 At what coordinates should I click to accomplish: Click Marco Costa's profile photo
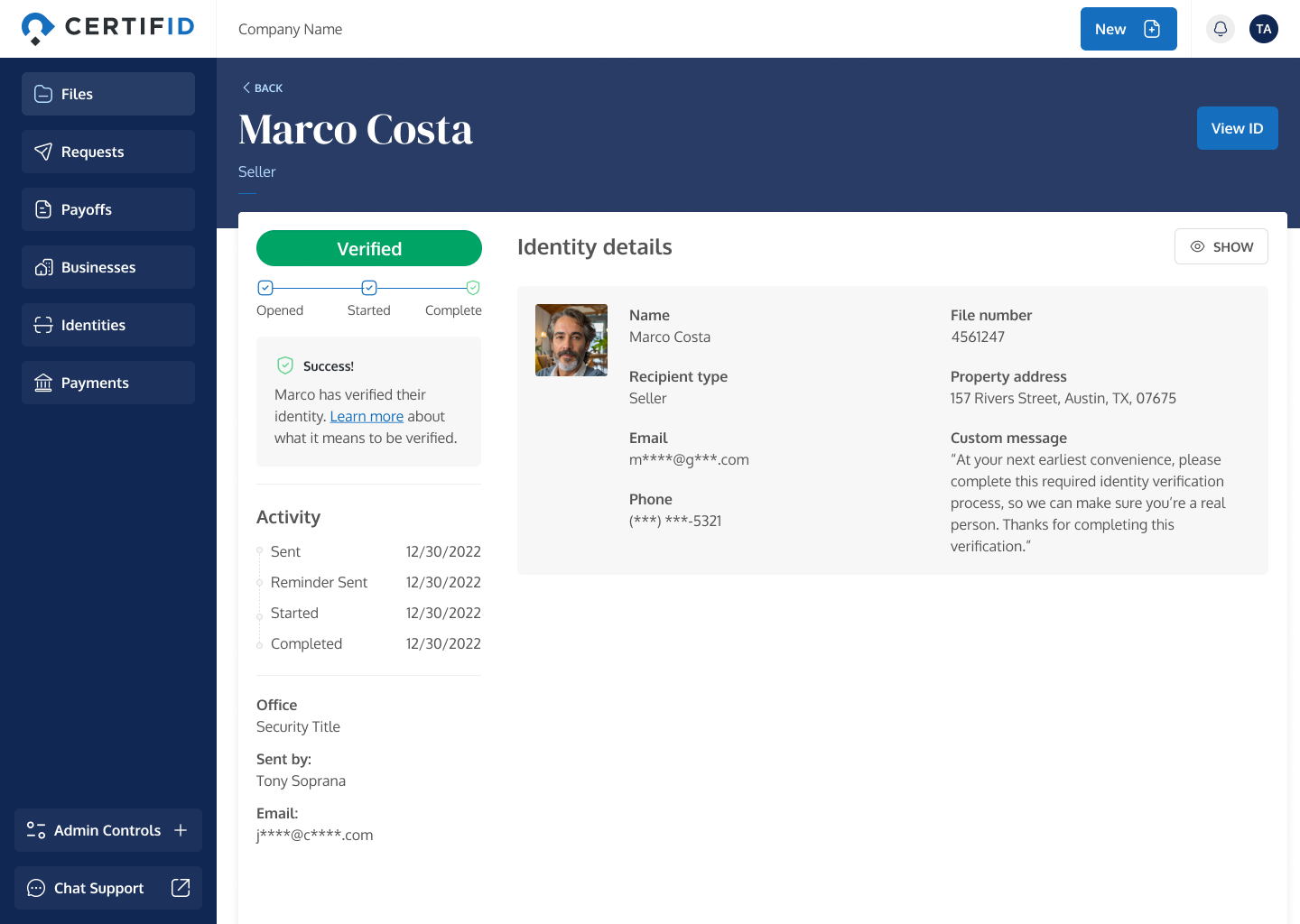571,340
